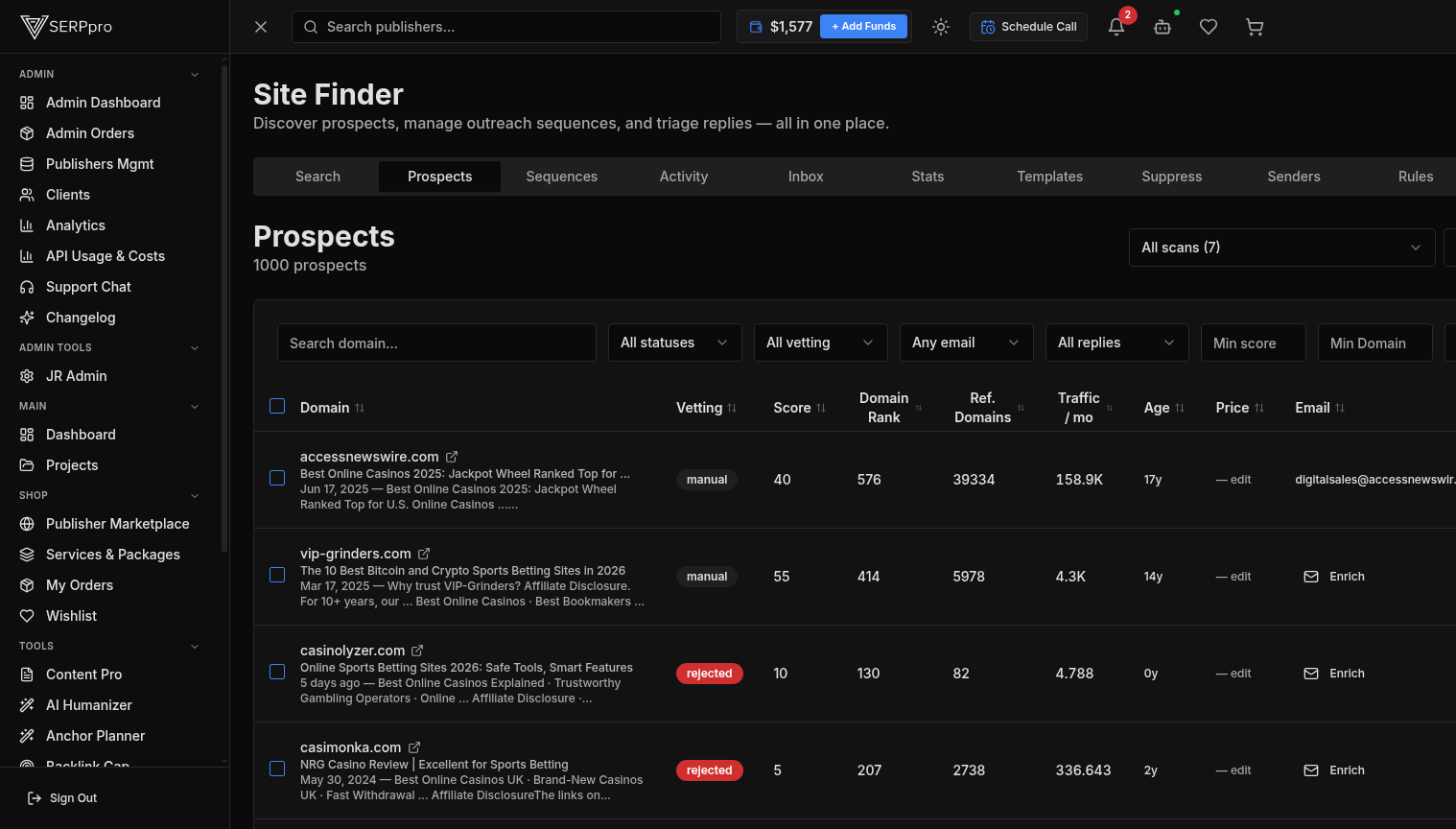Open the Inbox tab
This screenshot has width=1456, height=829.
806,177
